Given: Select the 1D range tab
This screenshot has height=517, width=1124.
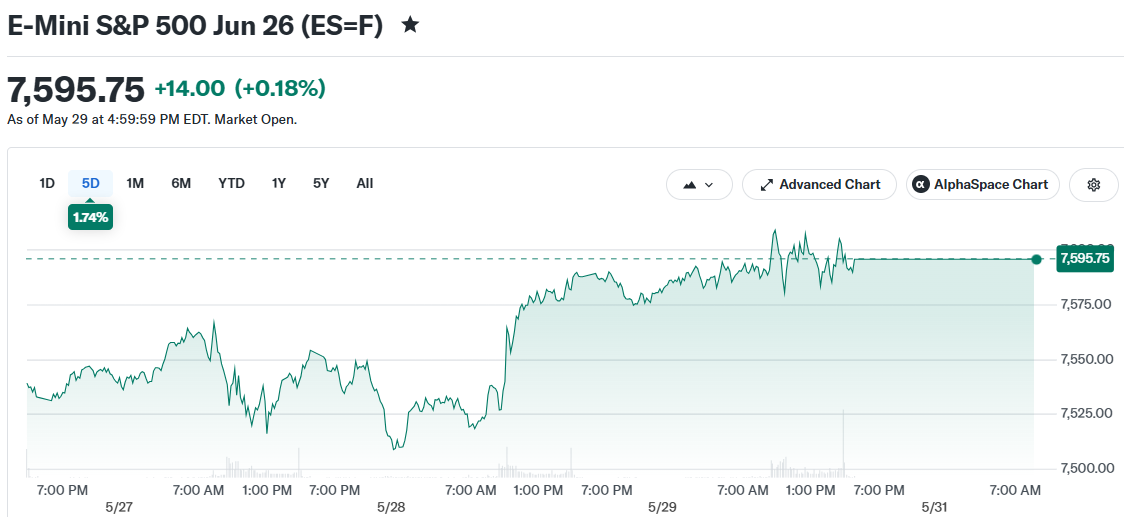Looking at the screenshot, I should coord(47,184).
